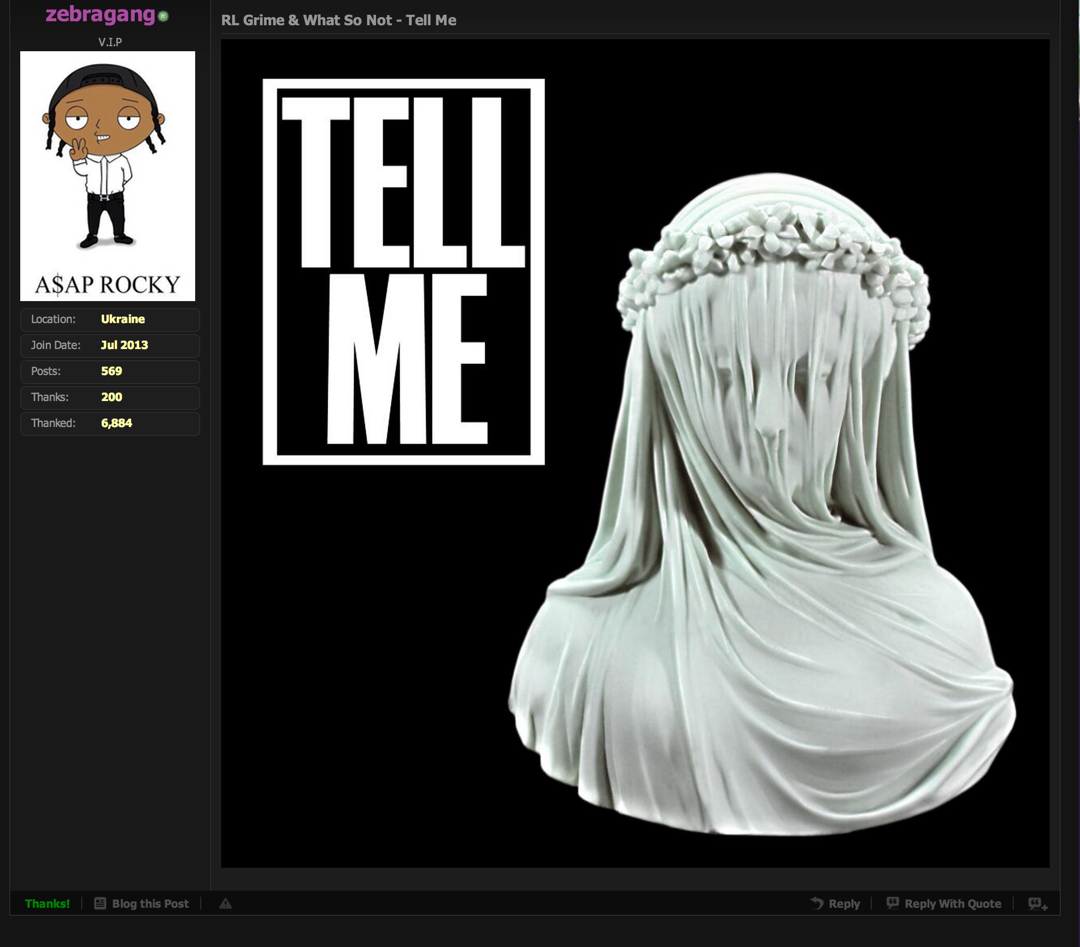The image size is (1080, 947).
Task: Click the multi-quote icon at bottom right
Action: click(x=1038, y=904)
